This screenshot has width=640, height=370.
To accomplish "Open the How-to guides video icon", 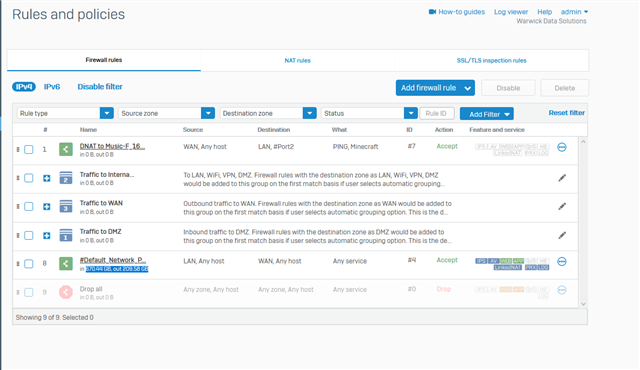I will click(x=432, y=12).
